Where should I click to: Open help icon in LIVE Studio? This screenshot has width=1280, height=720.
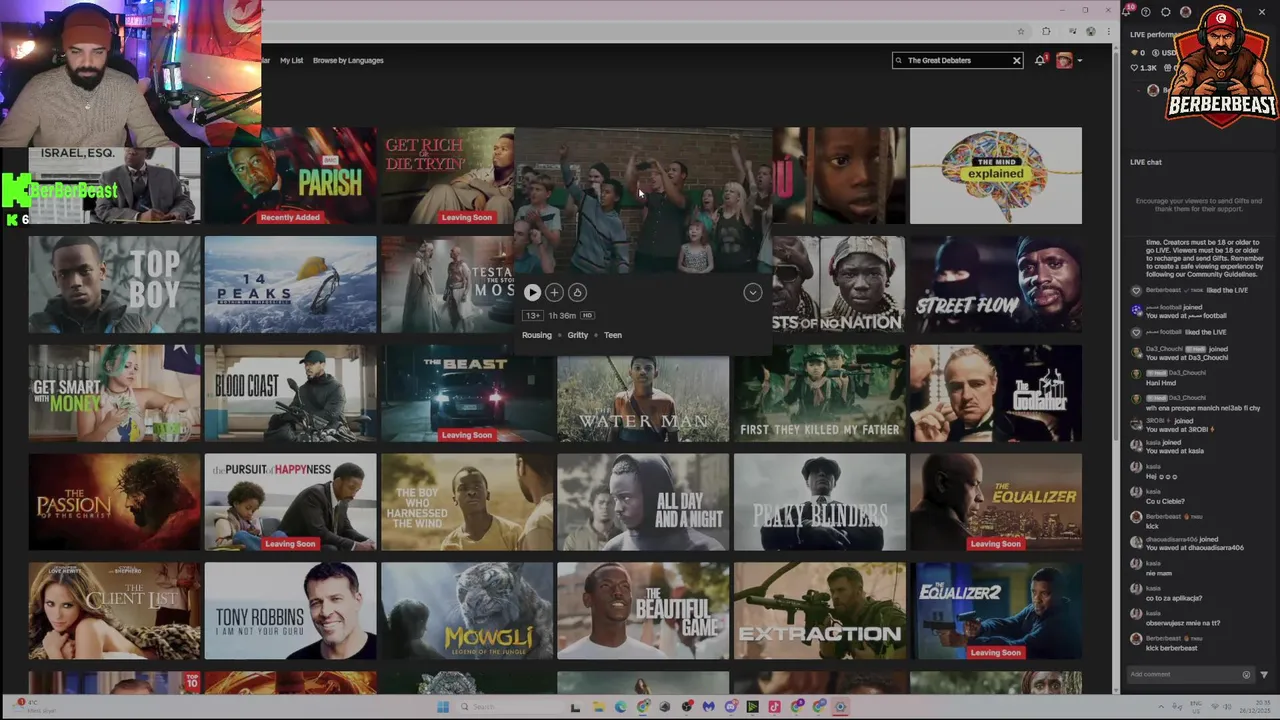coord(1146,12)
